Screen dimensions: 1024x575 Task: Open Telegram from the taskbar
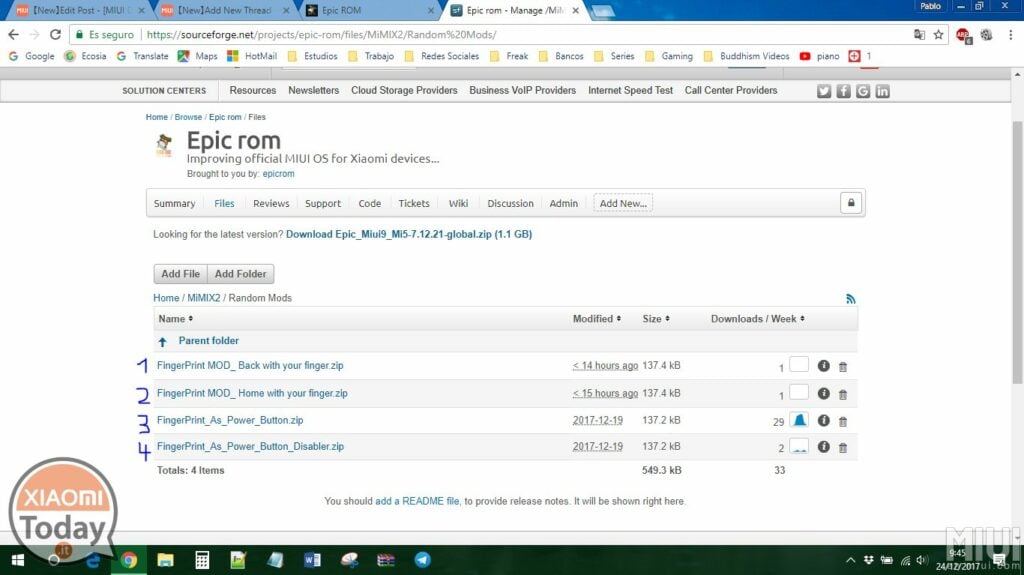(423, 560)
